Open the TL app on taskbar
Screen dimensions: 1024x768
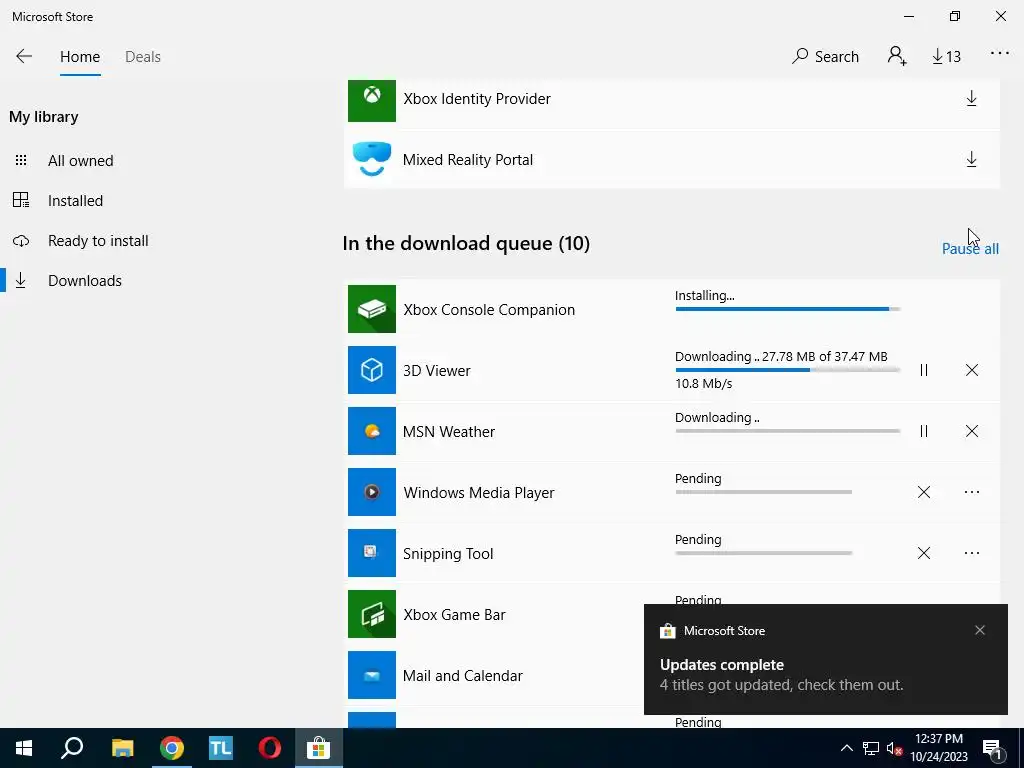pos(221,748)
